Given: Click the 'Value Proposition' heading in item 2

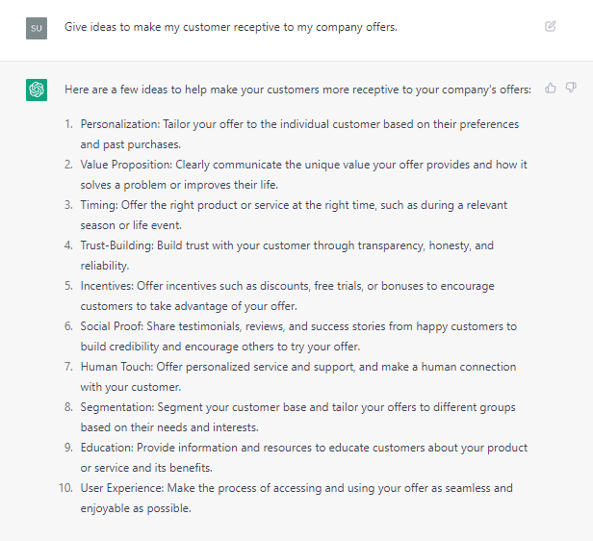Looking at the screenshot, I should [126, 165].
